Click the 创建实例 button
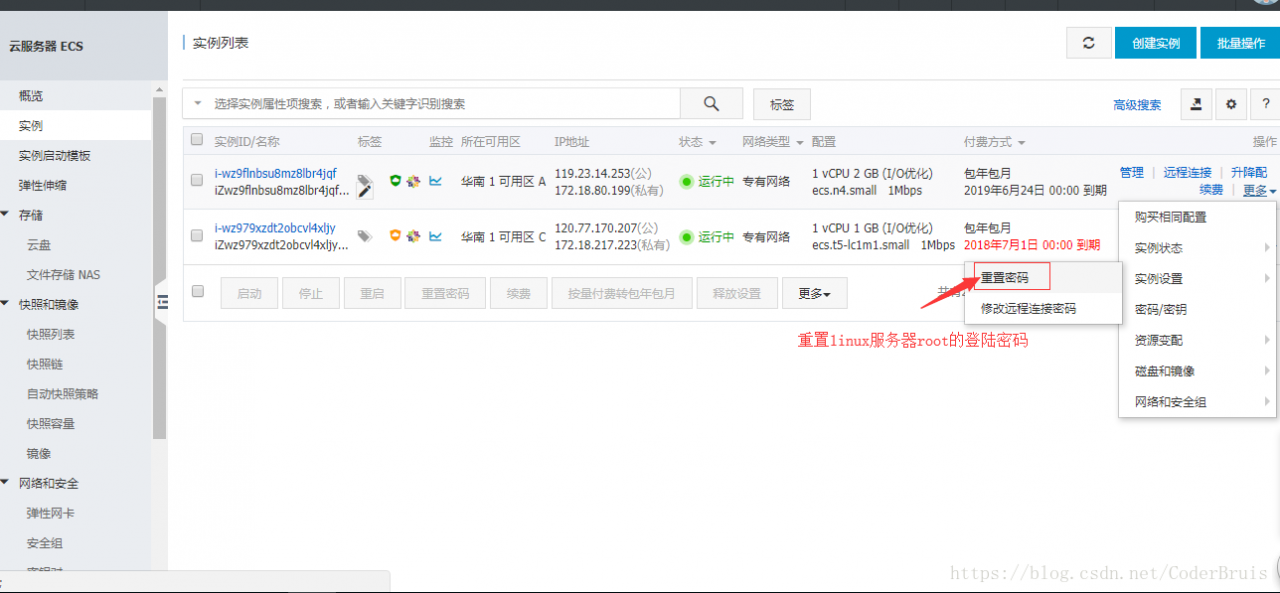 1156,43
